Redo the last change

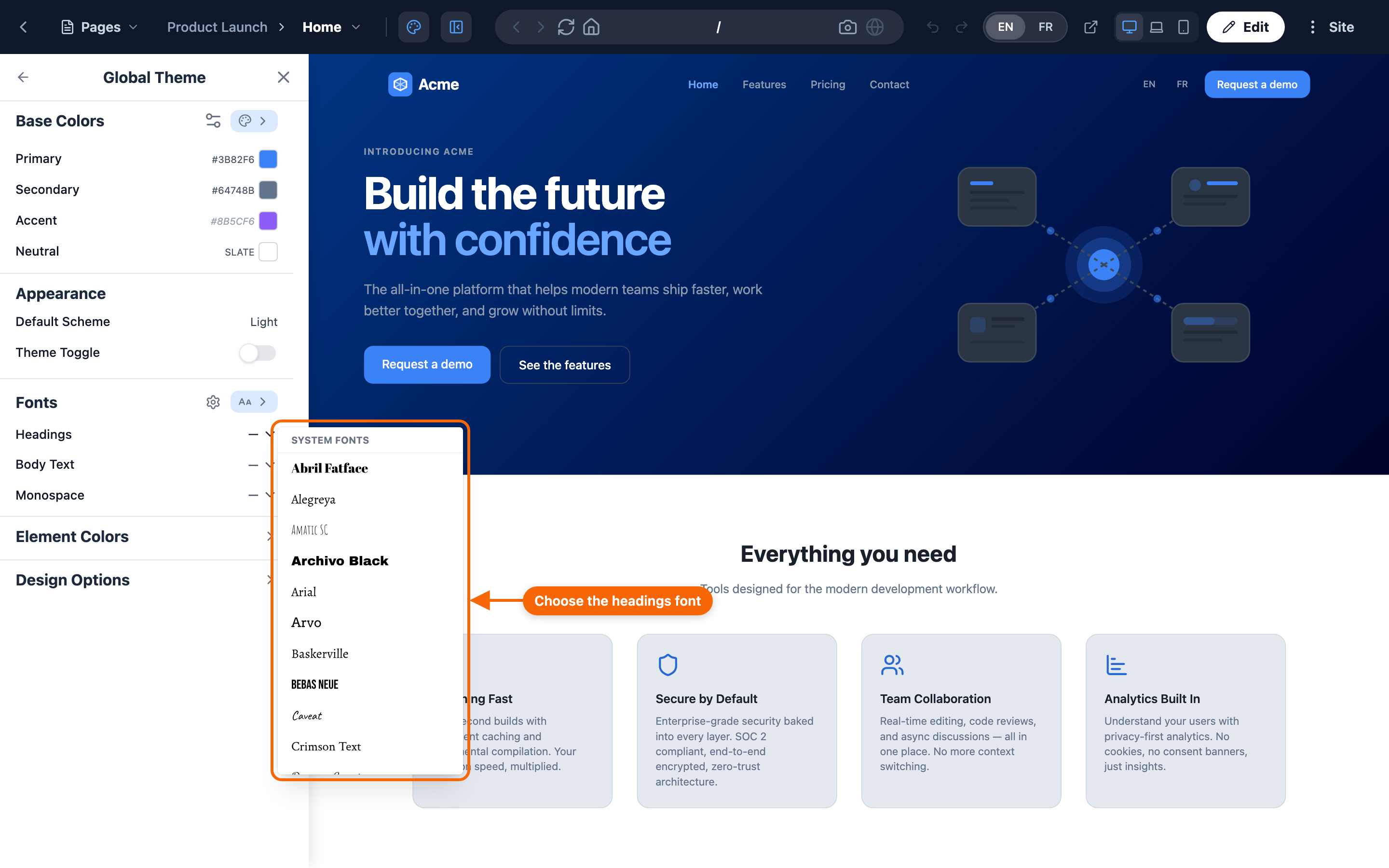click(961, 27)
